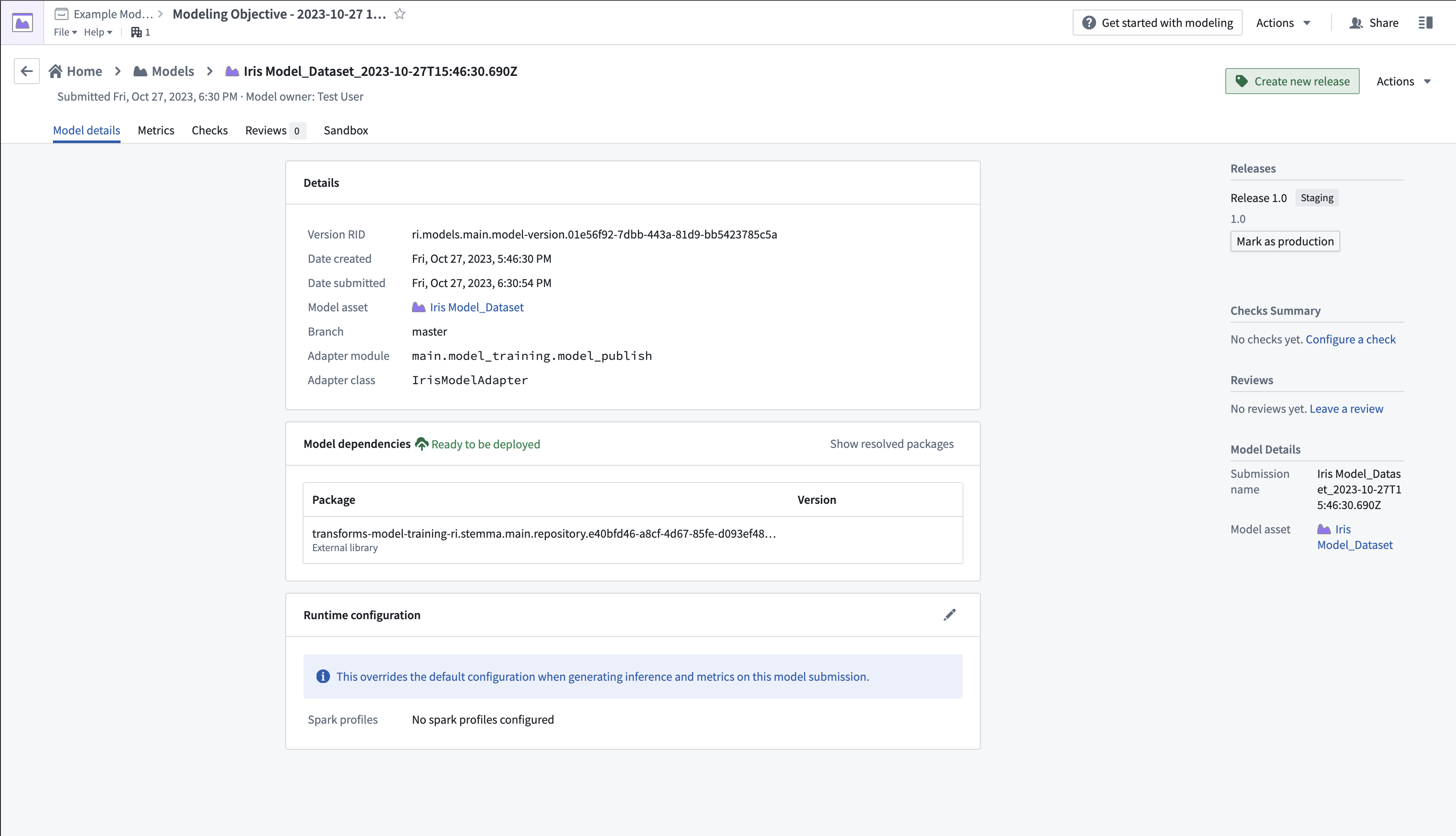Star the Modeling Objective as favorite
1456x836 pixels.
tap(400, 14)
